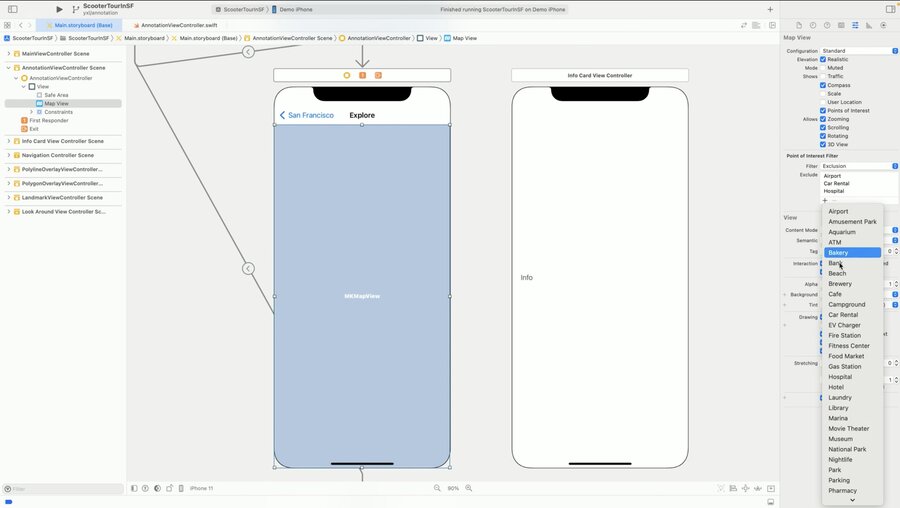Viewport: 900px width, 508px height.
Task: Run the project with the play button
Action: [59, 9]
